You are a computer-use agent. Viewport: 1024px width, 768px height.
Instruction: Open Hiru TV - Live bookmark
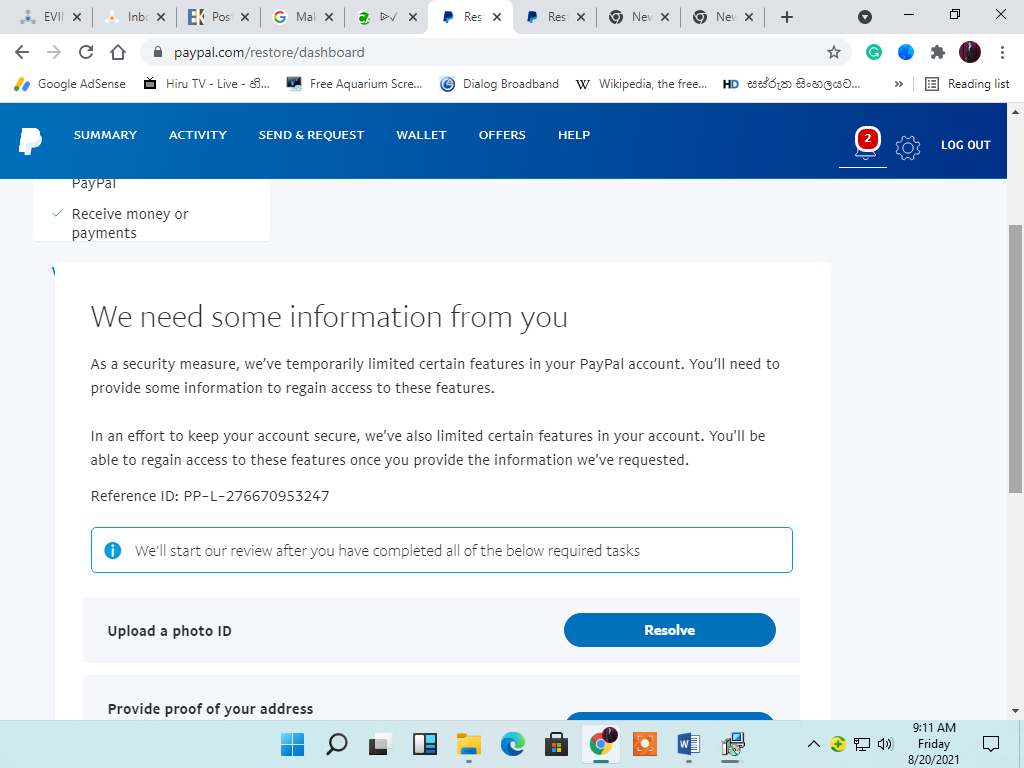tap(206, 84)
